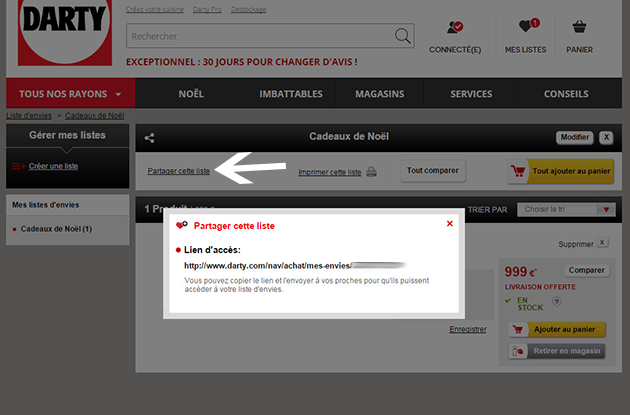Expand the Tous Nos Rayons menu

click(70, 94)
